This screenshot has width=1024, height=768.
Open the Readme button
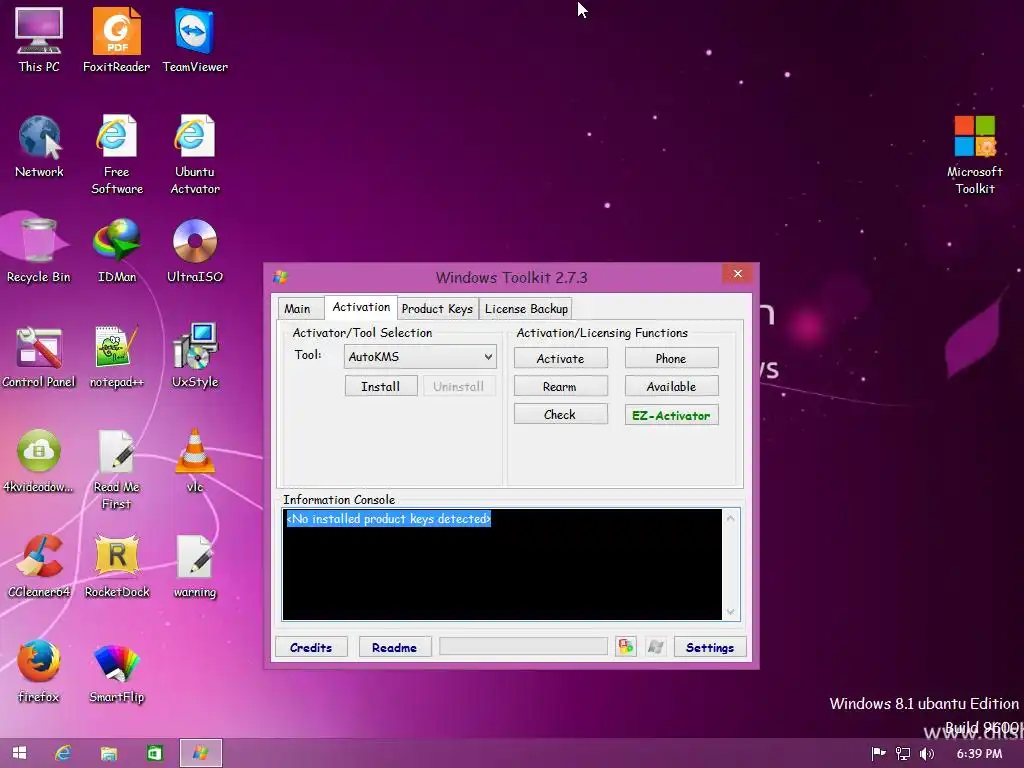click(394, 647)
